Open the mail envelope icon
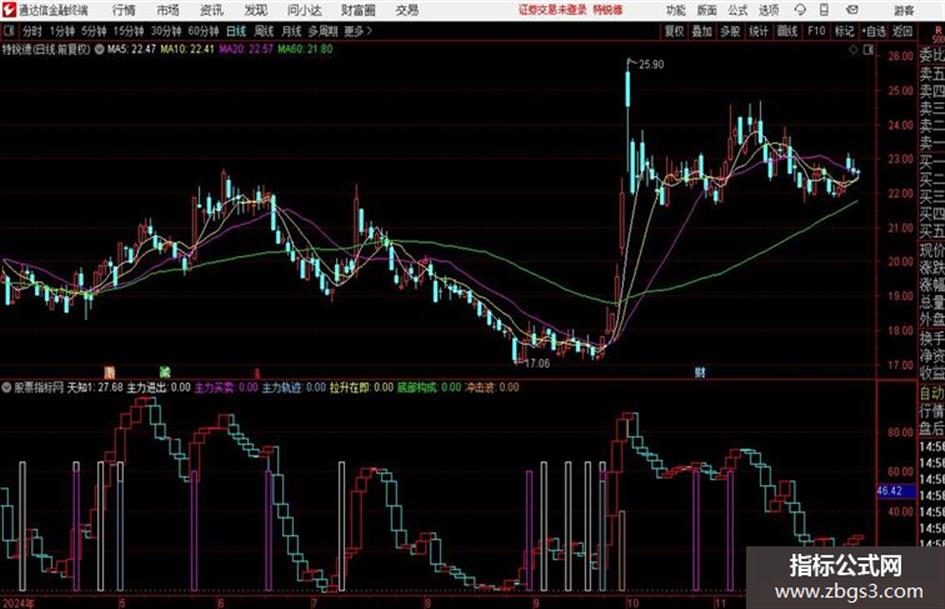The height and width of the screenshot is (609, 945). point(852,10)
